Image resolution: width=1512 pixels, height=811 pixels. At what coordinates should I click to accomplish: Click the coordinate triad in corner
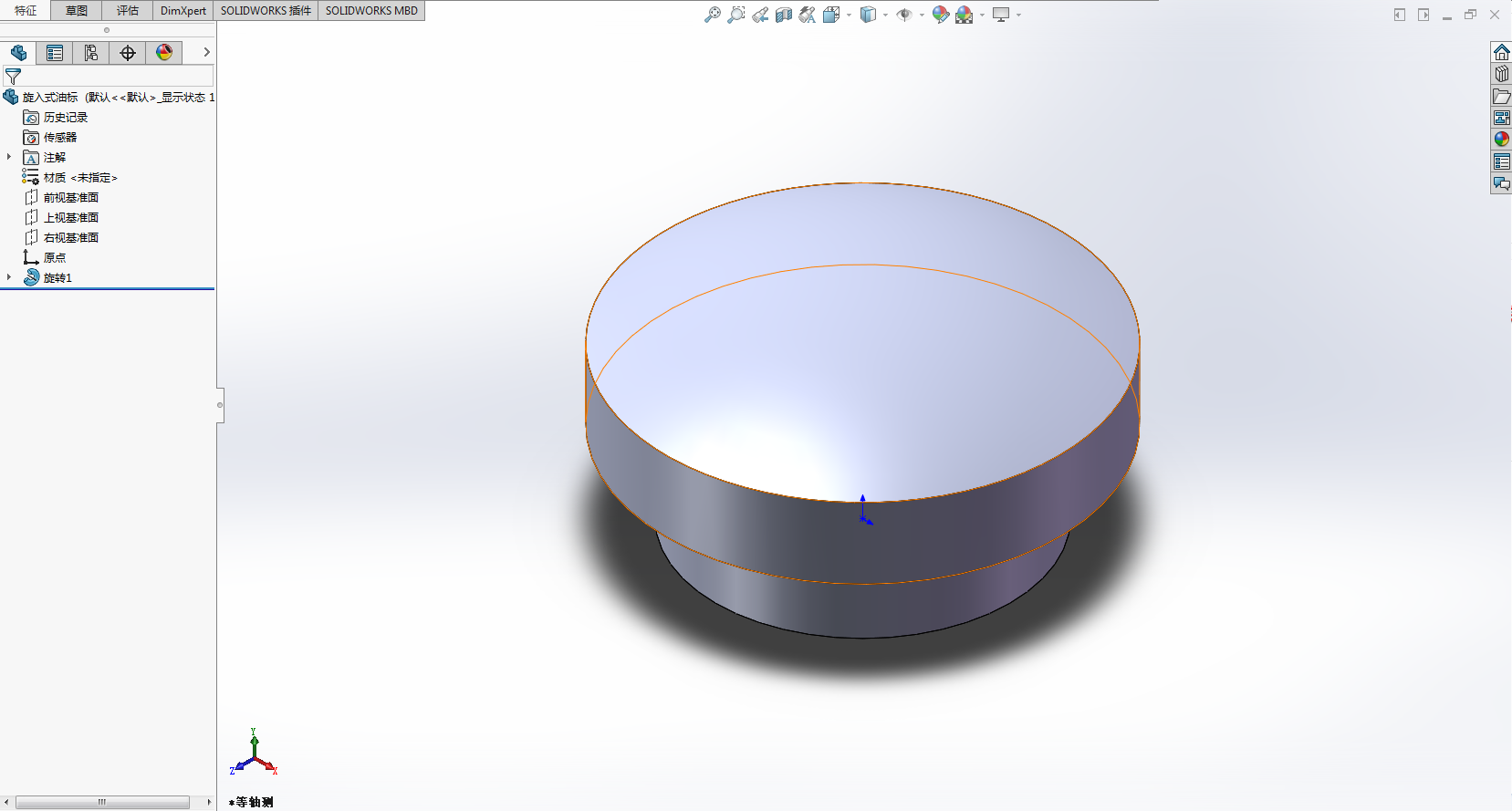pyautogui.click(x=254, y=753)
